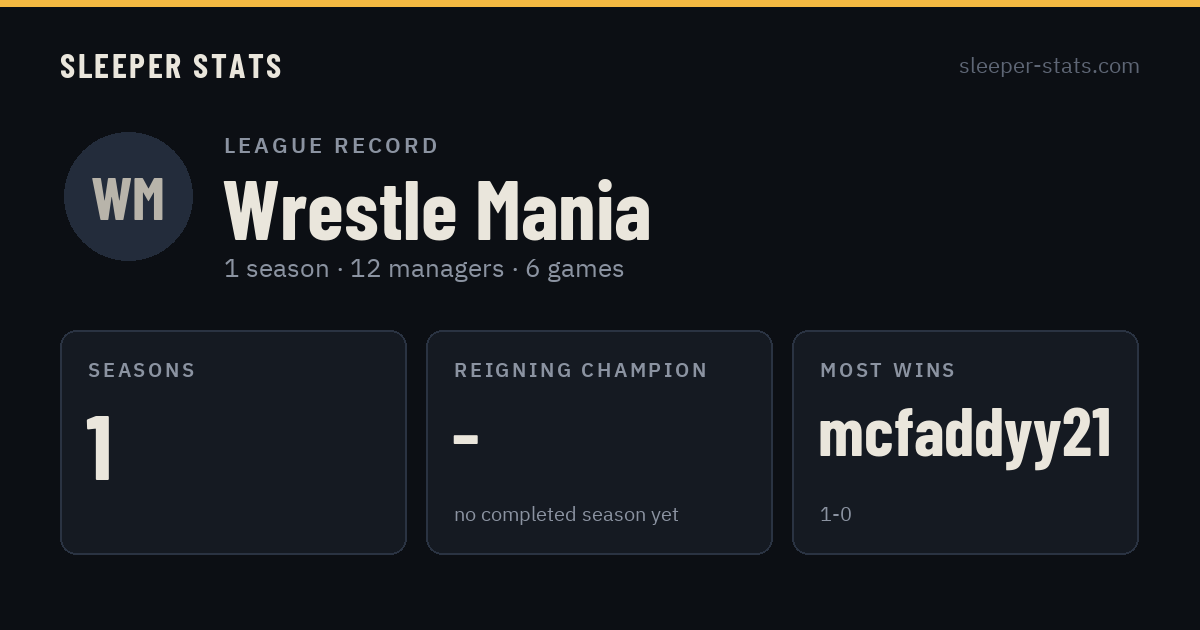The height and width of the screenshot is (630, 1200).
Task: Click the SEASONS card heading
Action: pyautogui.click(x=142, y=370)
